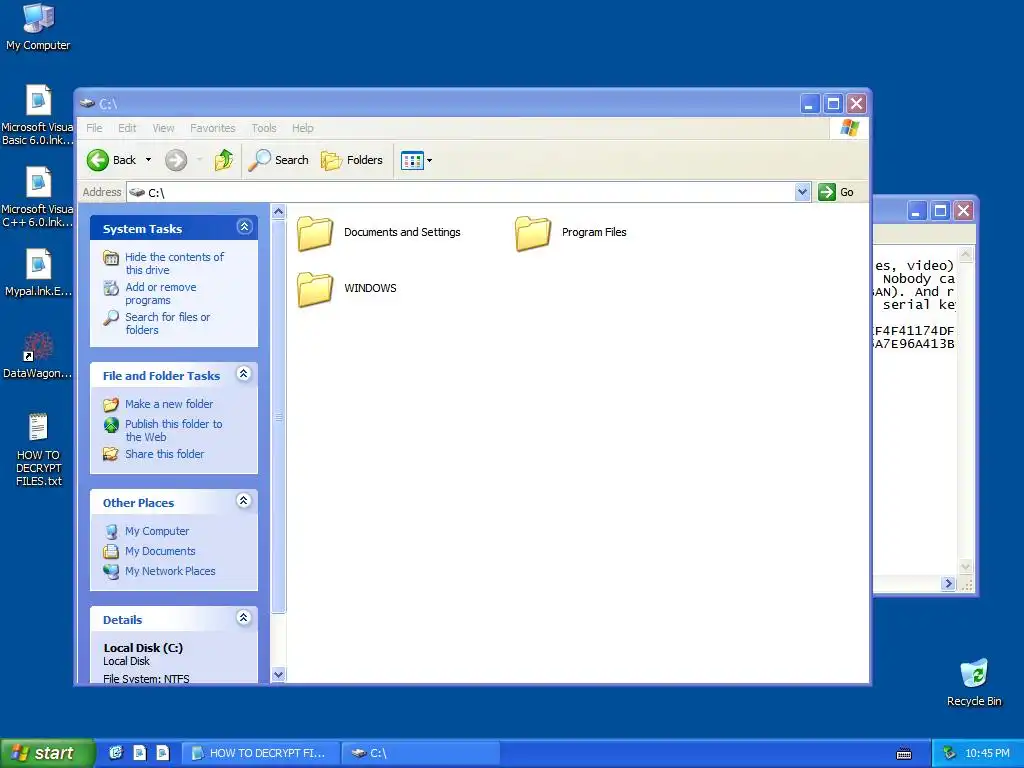
Task: Click Publish this folder to the Web
Action: [173, 430]
